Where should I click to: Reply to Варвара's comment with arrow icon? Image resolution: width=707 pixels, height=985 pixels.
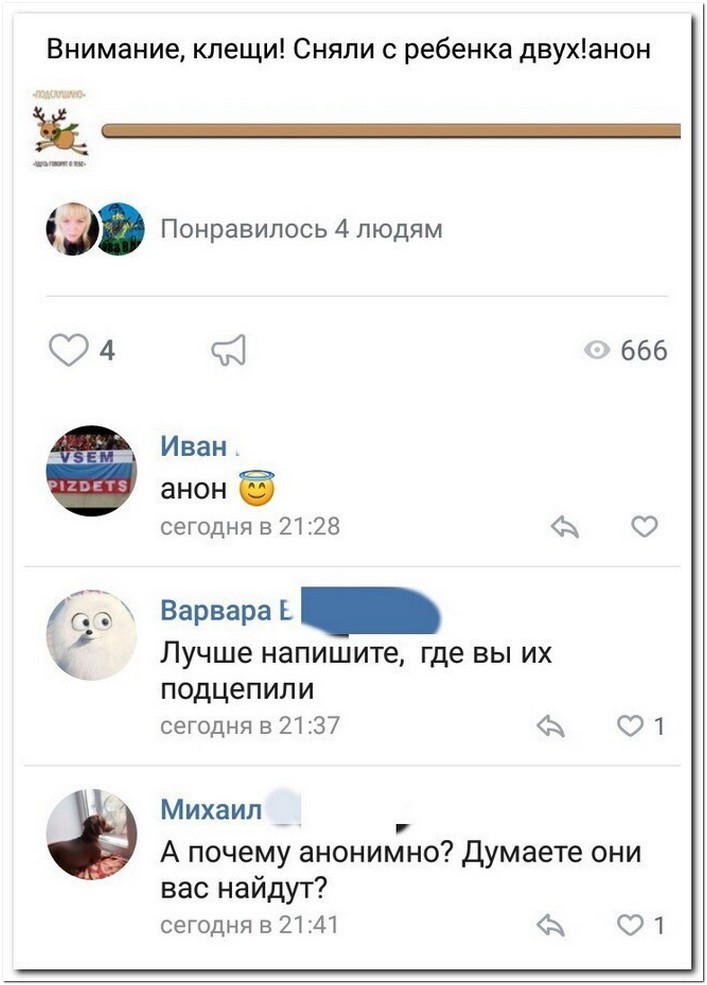click(x=551, y=726)
